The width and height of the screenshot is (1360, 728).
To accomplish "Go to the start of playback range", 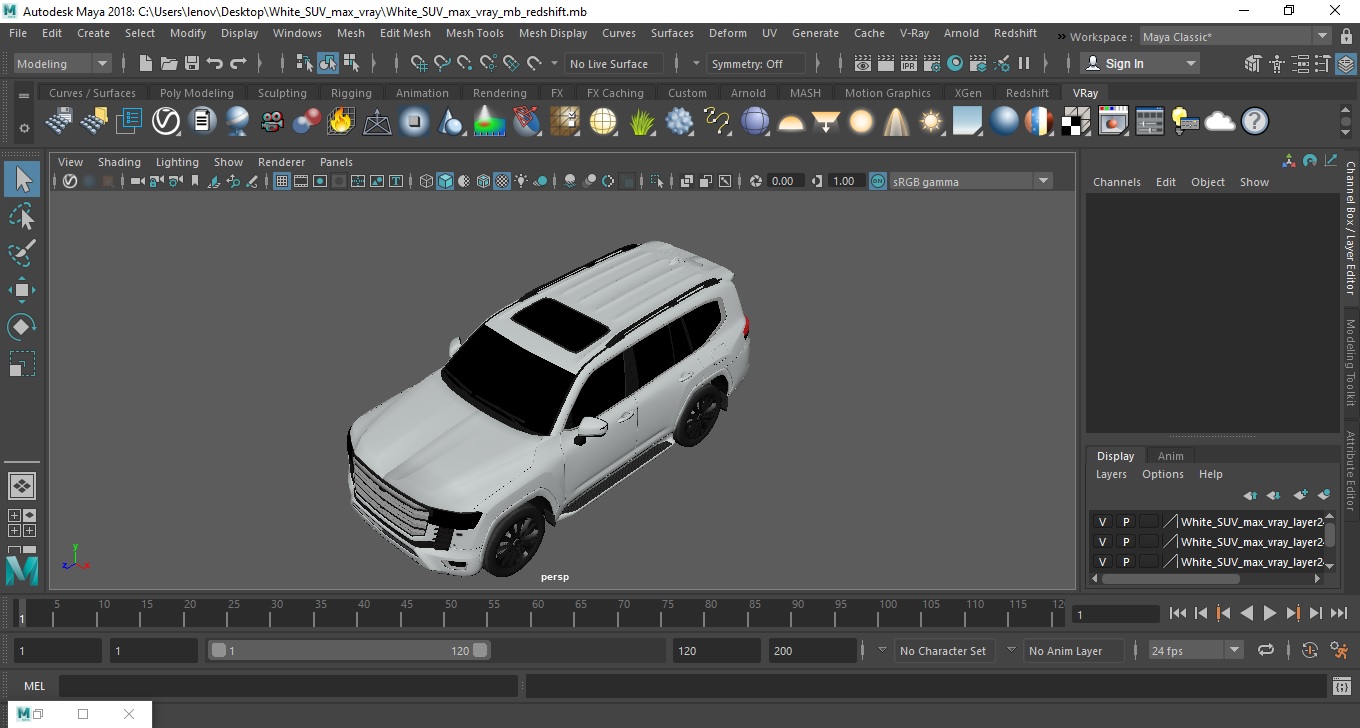I will click(1178, 614).
